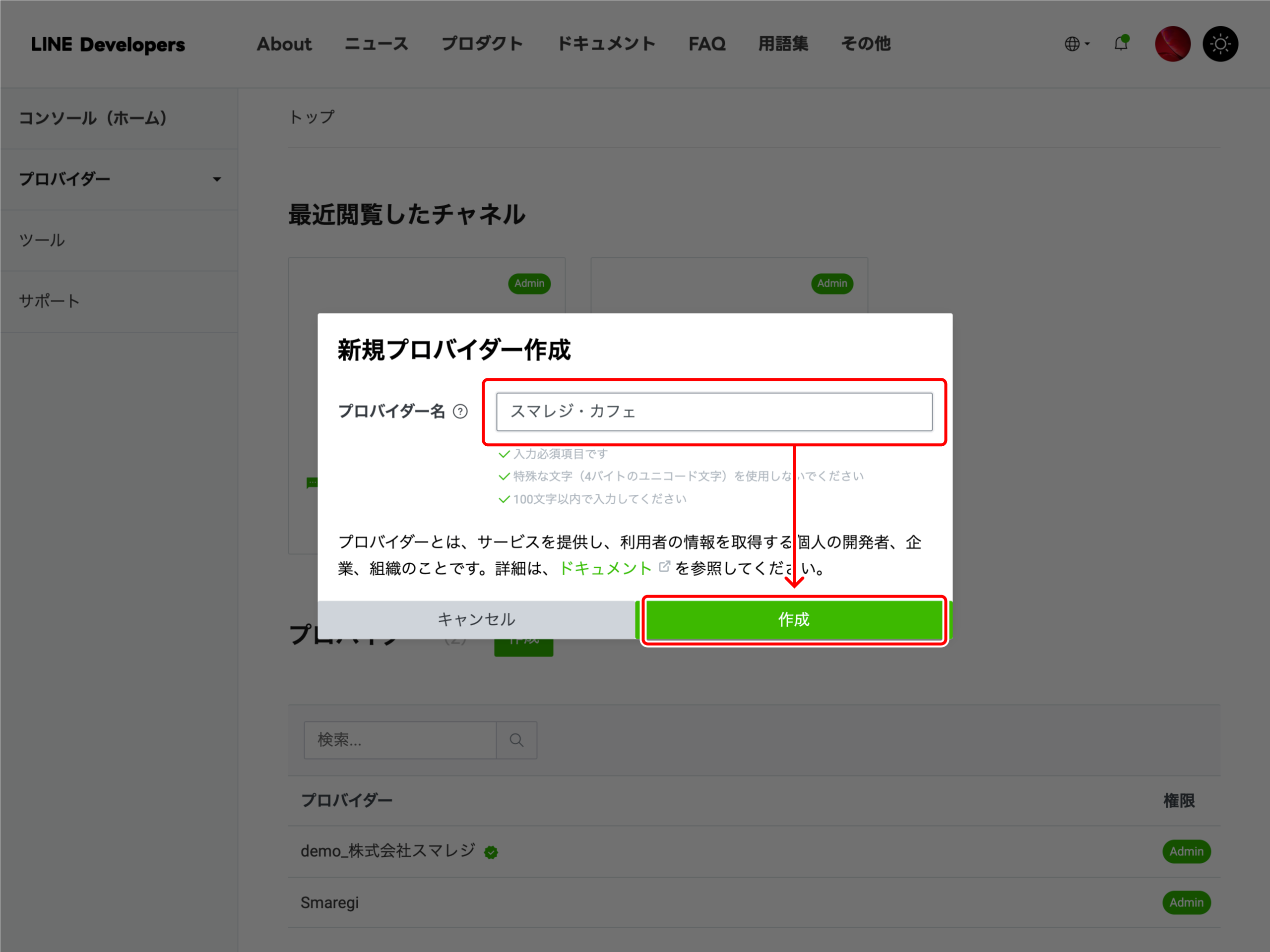Click the 100文字以内で入力してください validation message

(599, 499)
